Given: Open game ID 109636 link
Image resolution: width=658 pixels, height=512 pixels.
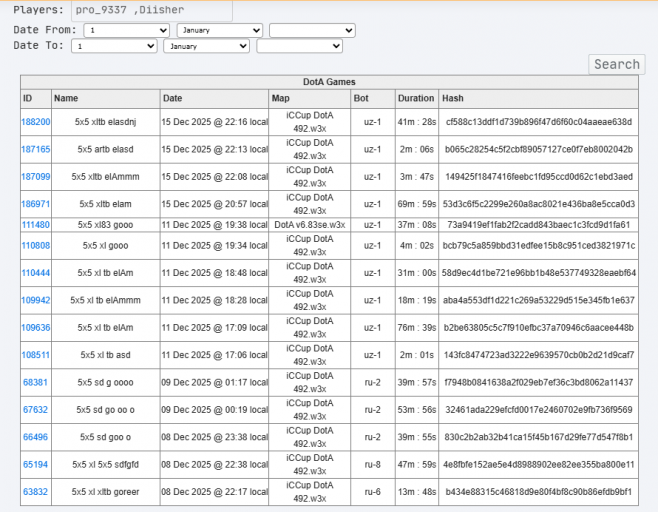Looking at the screenshot, I should (x=36, y=327).
